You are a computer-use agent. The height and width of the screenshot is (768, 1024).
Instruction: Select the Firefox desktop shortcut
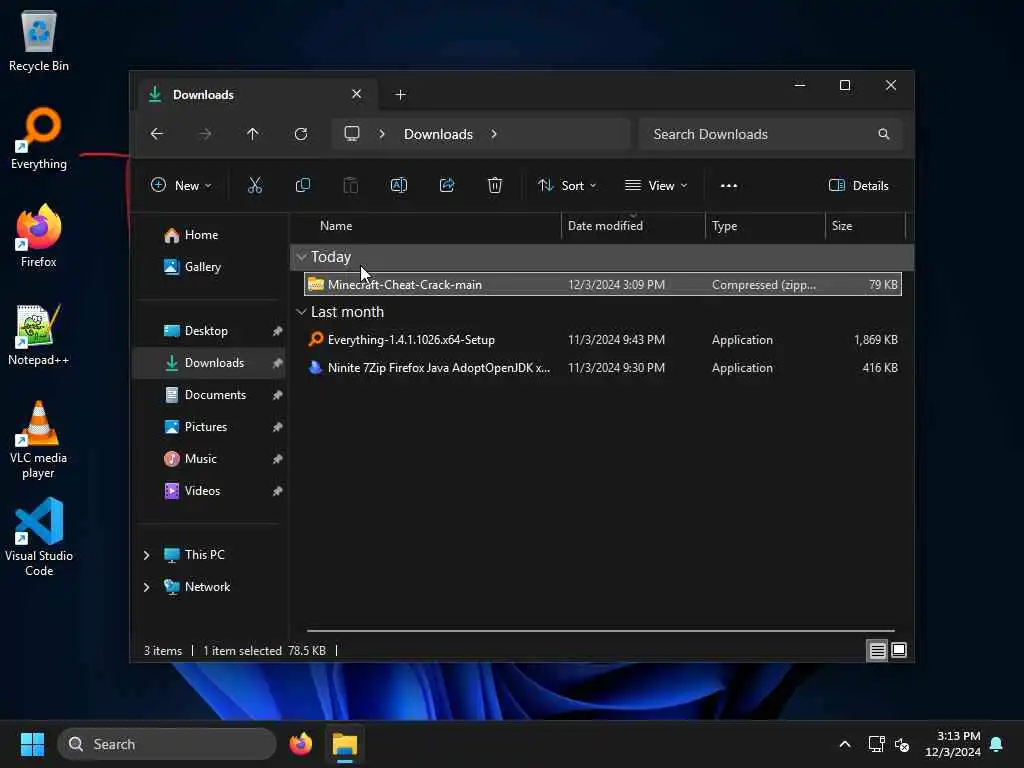click(x=39, y=236)
